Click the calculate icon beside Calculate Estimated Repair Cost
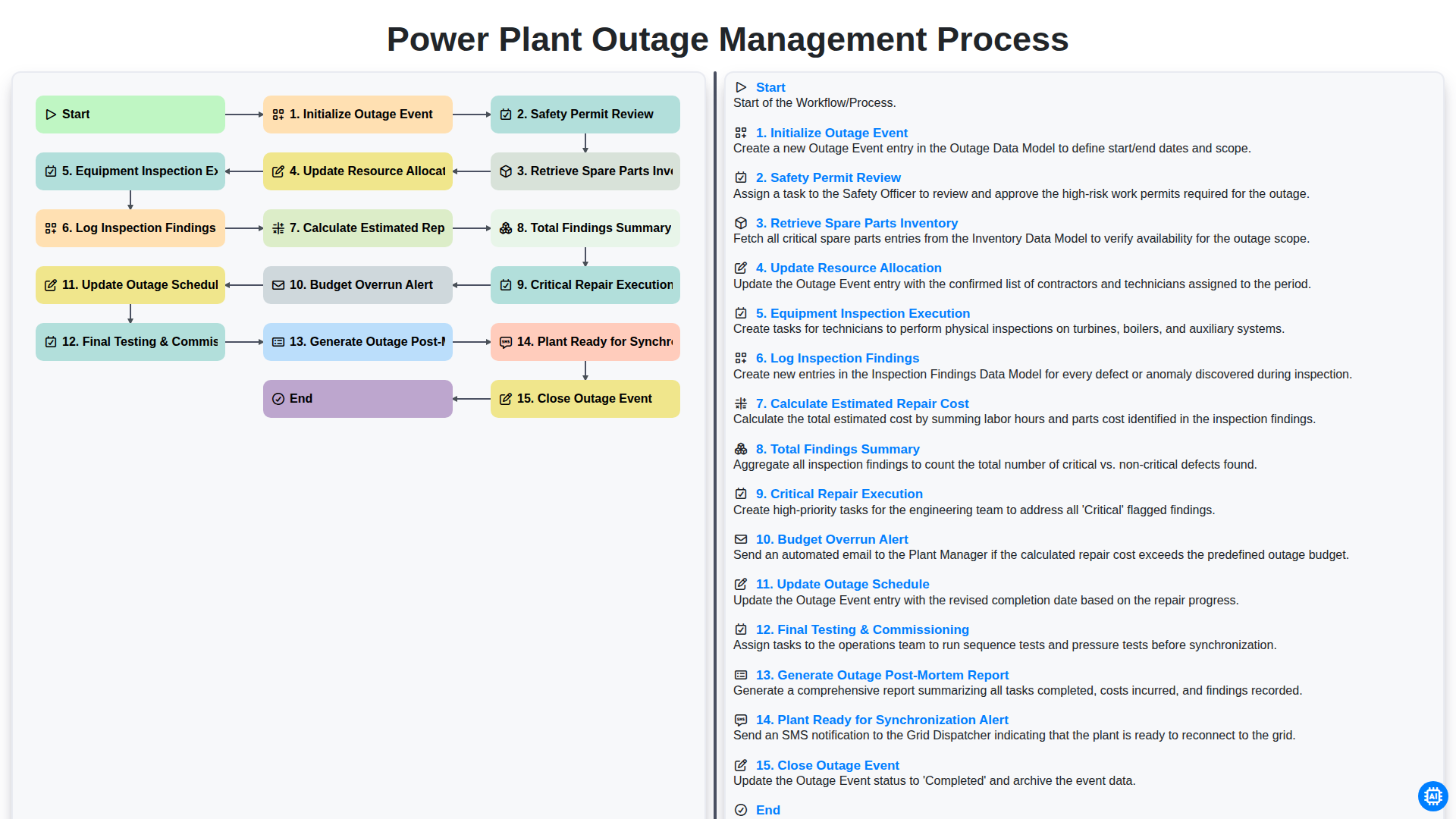1456x819 pixels. (x=741, y=403)
